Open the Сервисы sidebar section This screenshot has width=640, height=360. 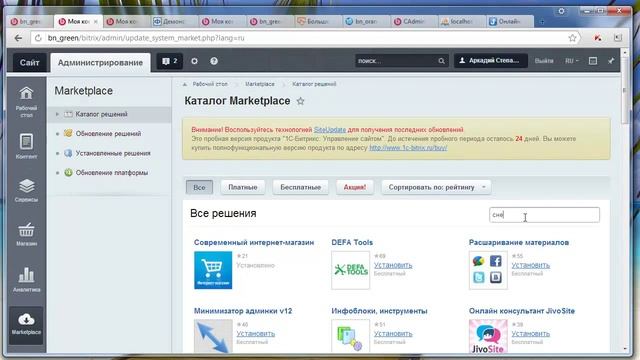[26, 190]
